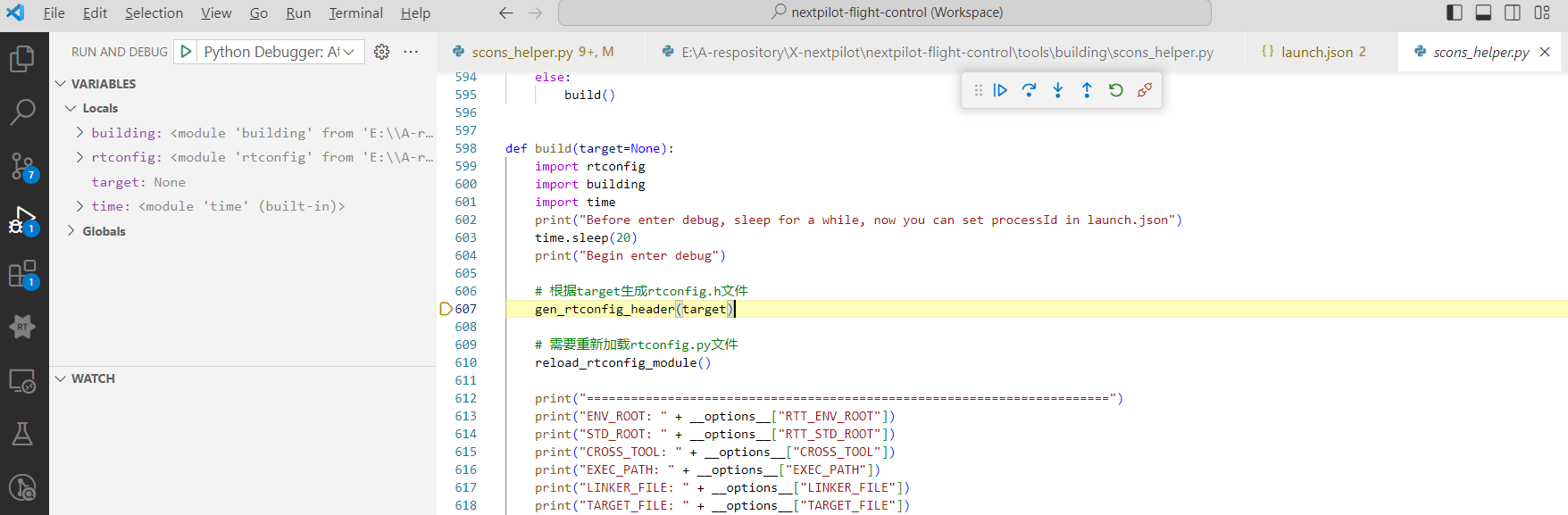This screenshot has width=1568, height=515.
Task: Open the Terminal menu
Action: point(355,12)
